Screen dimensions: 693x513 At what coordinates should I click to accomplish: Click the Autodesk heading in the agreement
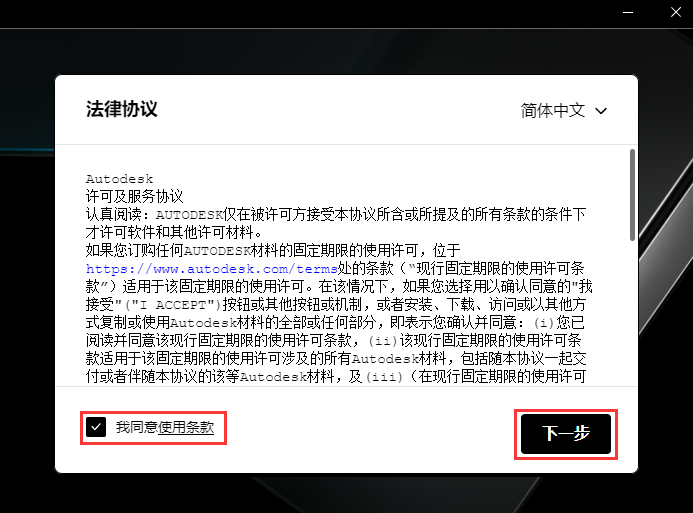119,178
